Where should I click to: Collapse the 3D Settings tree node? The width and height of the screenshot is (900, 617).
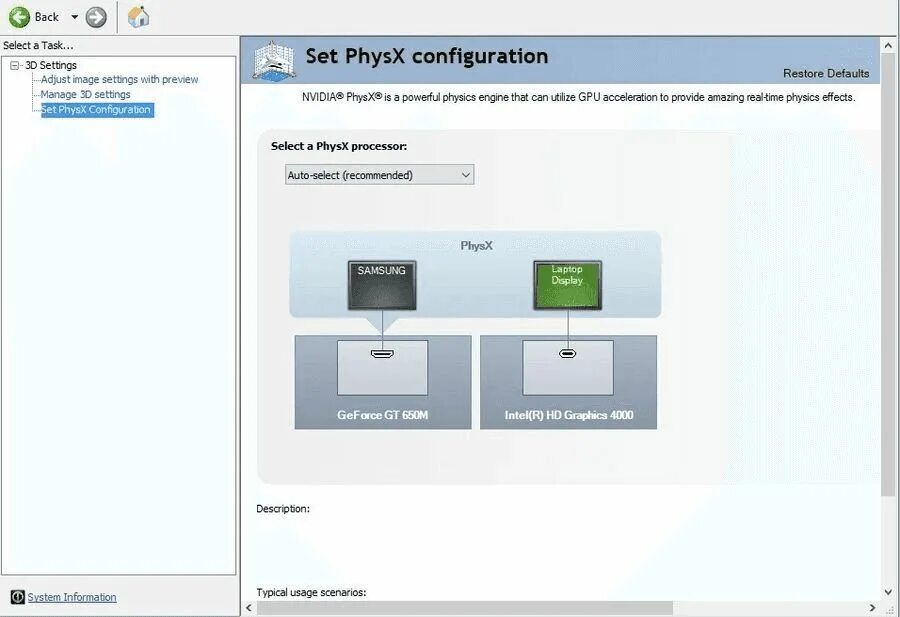pyautogui.click(x=14, y=65)
